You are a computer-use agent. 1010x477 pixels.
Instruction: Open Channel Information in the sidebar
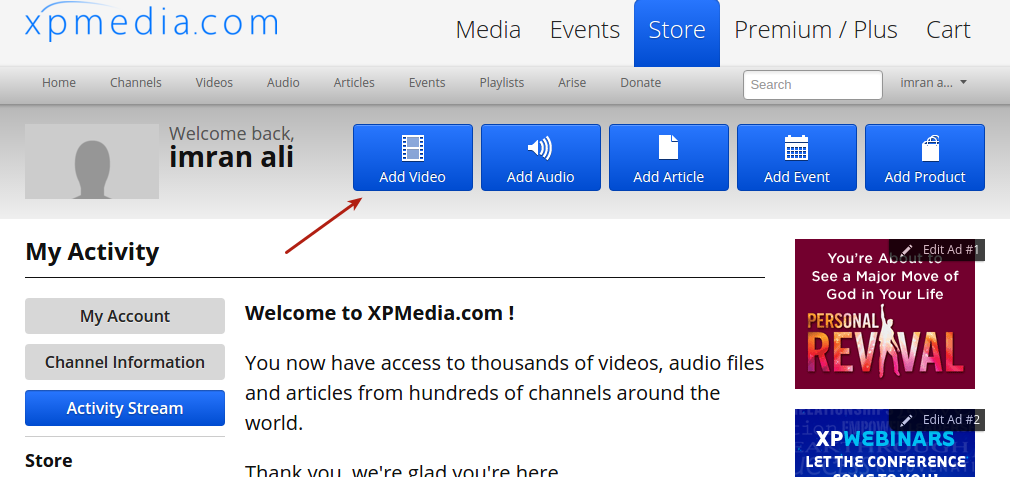tap(125, 362)
